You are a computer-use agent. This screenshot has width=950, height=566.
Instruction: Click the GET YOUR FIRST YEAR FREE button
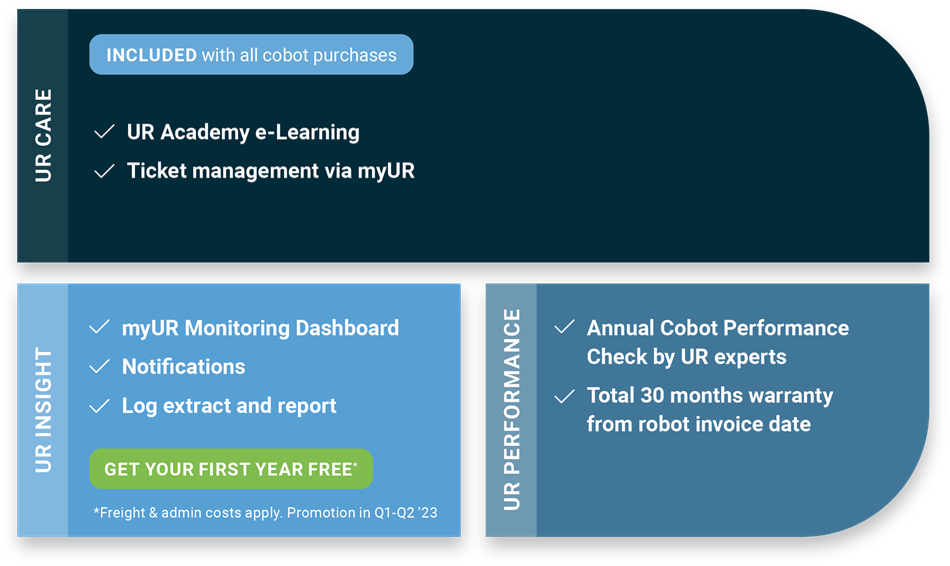tap(231, 469)
